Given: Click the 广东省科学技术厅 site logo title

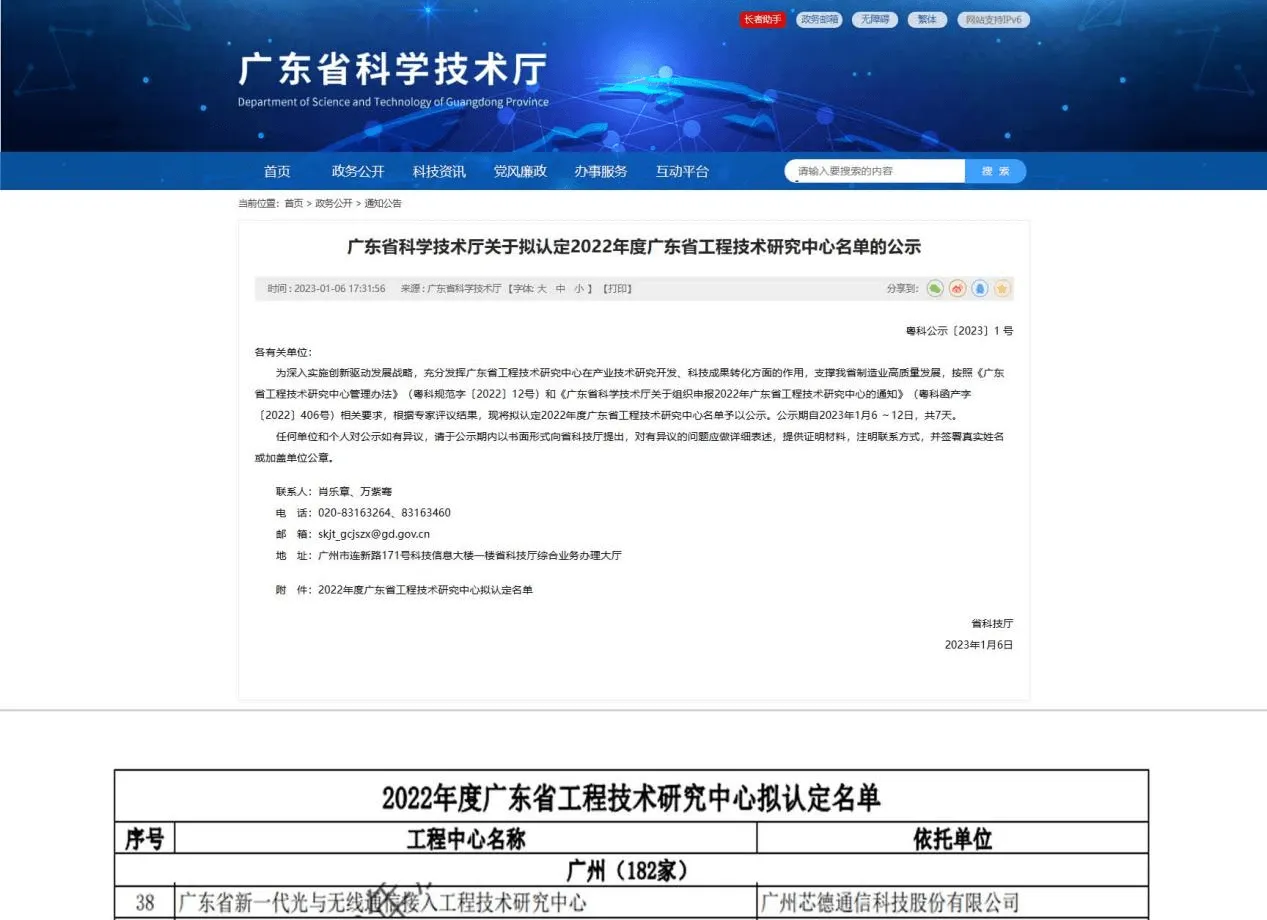Looking at the screenshot, I should [x=392, y=70].
